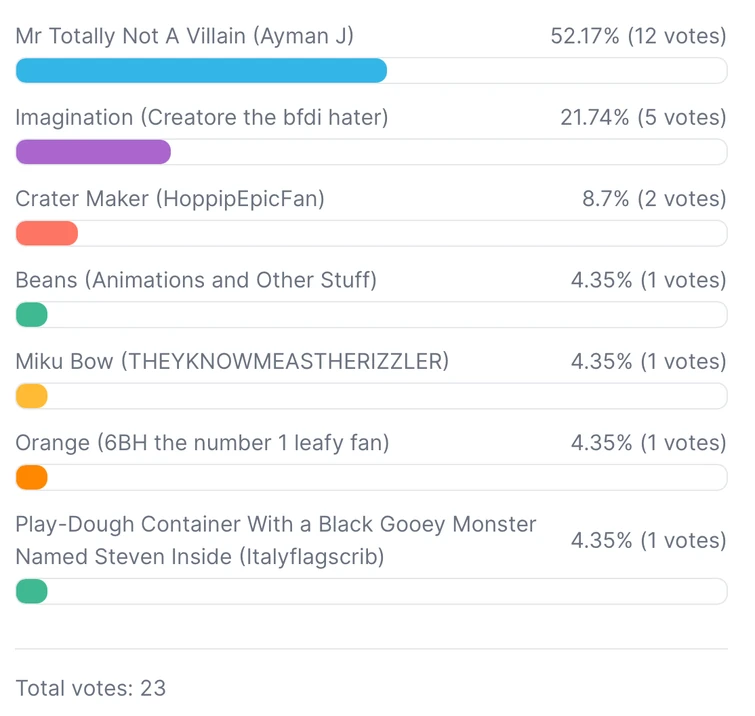755x716 pixels.
Task: Click the Total votes: 23 text
Action: click(91, 688)
